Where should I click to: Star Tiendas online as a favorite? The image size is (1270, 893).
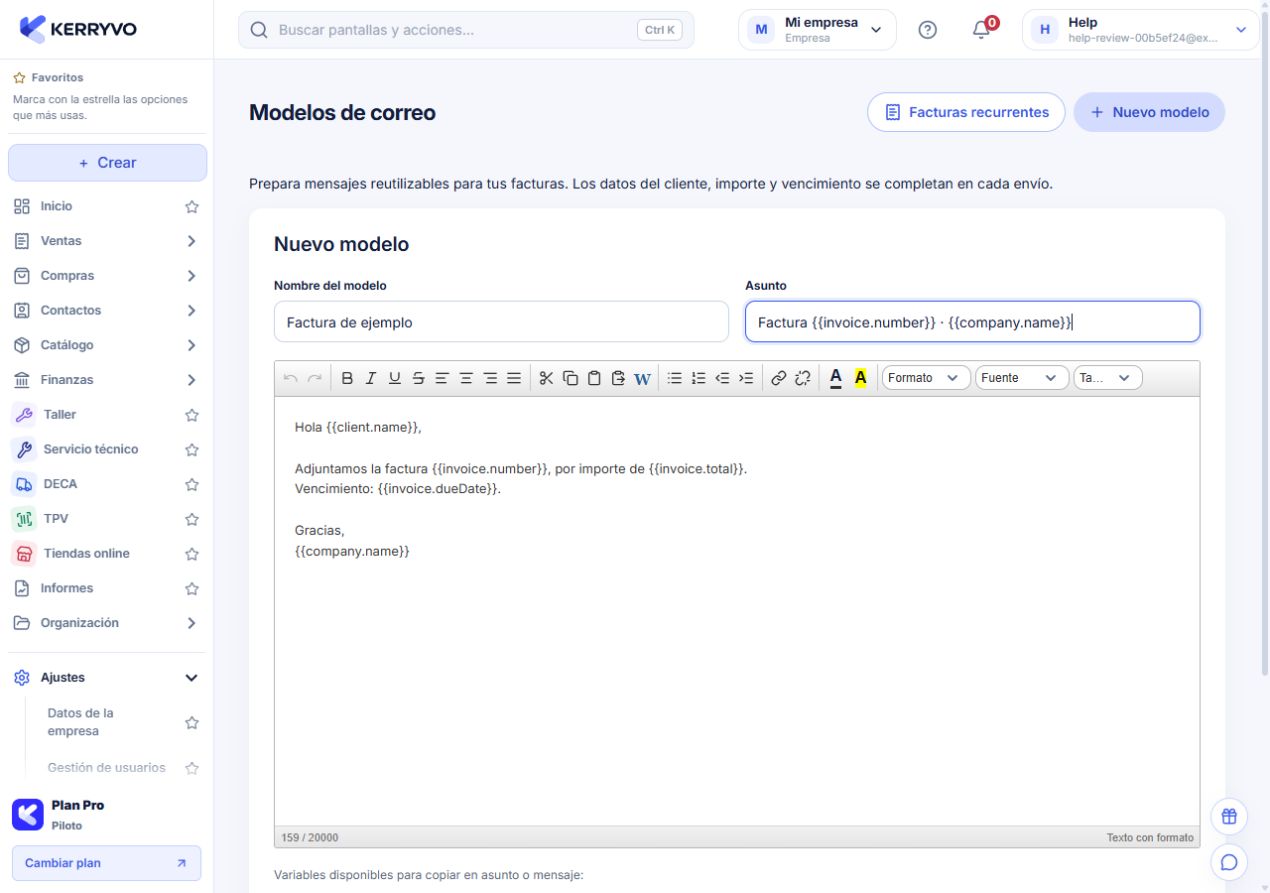point(192,554)
